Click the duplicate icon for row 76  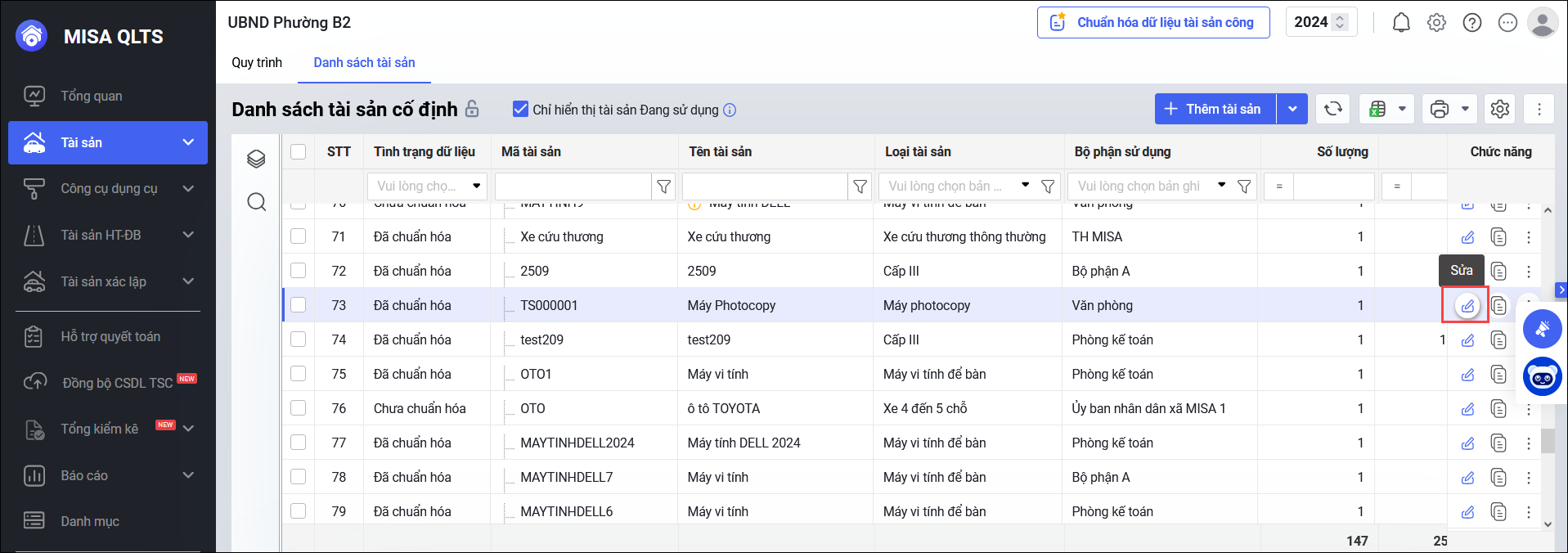click(1498, 409)
